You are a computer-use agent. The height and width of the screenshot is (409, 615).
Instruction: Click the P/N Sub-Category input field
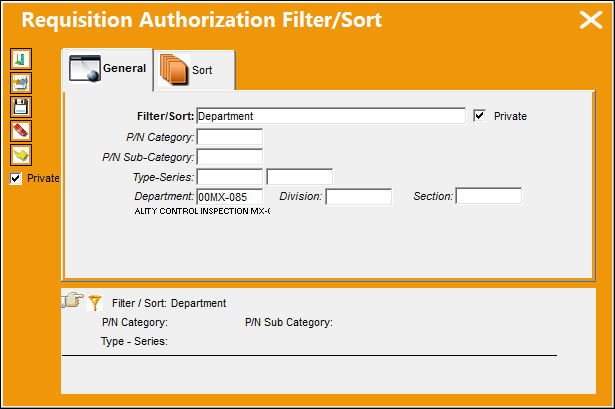pos(229,157)
